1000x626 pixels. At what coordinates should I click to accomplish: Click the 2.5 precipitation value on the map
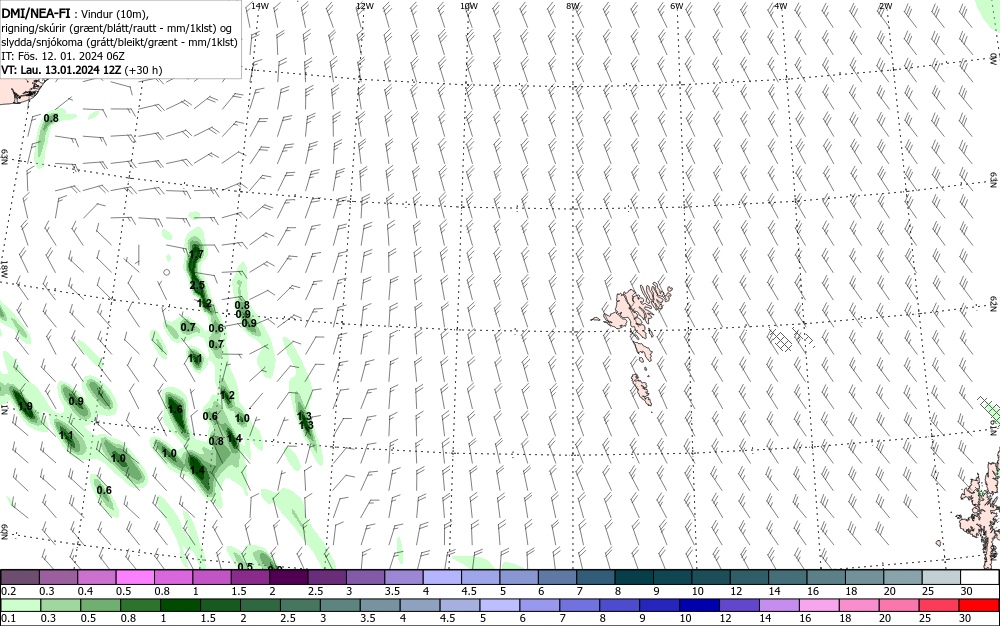click(x=197, y=286)
